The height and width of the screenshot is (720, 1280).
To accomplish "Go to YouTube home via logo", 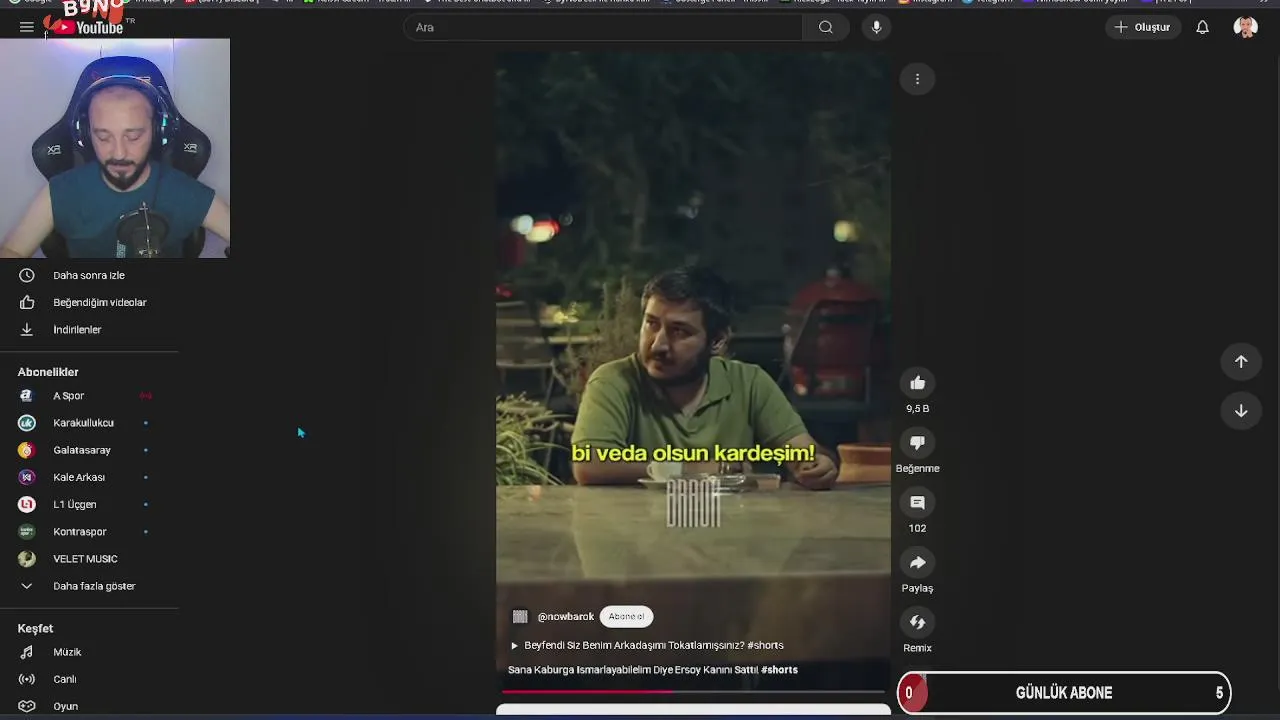I will [90, 27].
